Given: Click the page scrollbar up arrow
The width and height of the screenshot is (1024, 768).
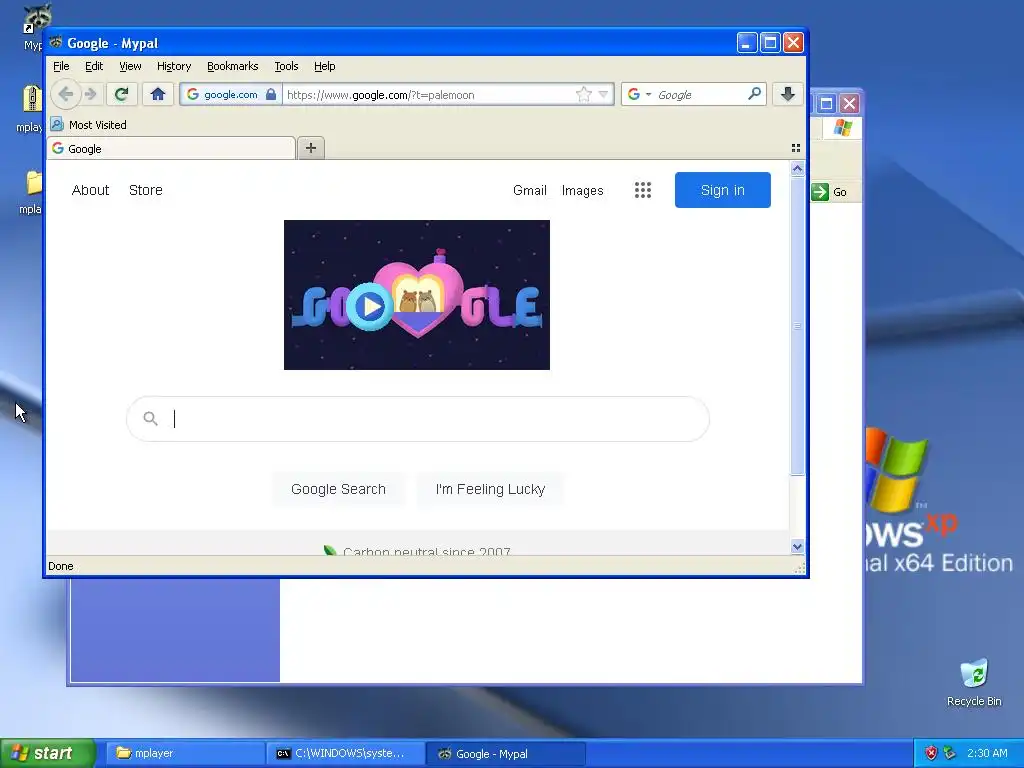Looking at the screenshot, I should (797, 168).
